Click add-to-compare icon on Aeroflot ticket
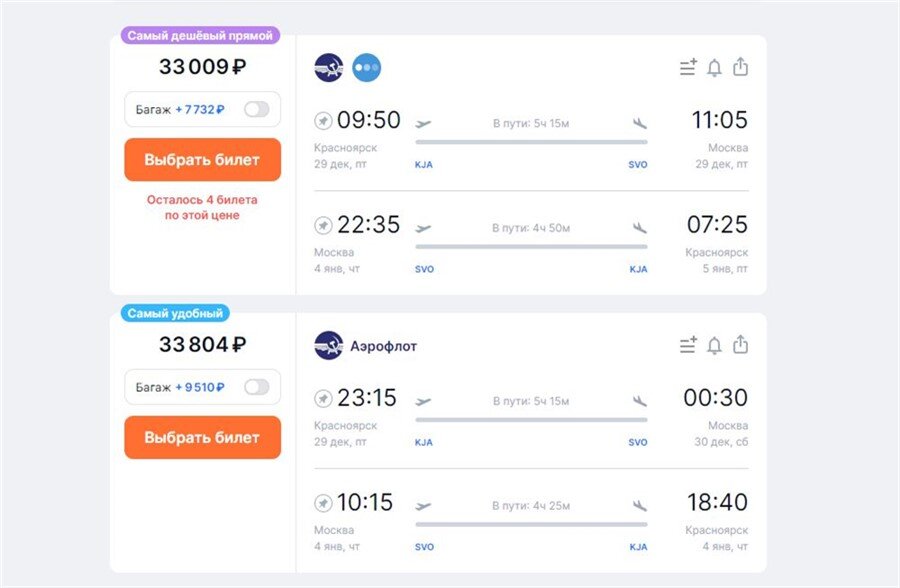The width and height of the screenshot is (900, 588). [688, 345]
